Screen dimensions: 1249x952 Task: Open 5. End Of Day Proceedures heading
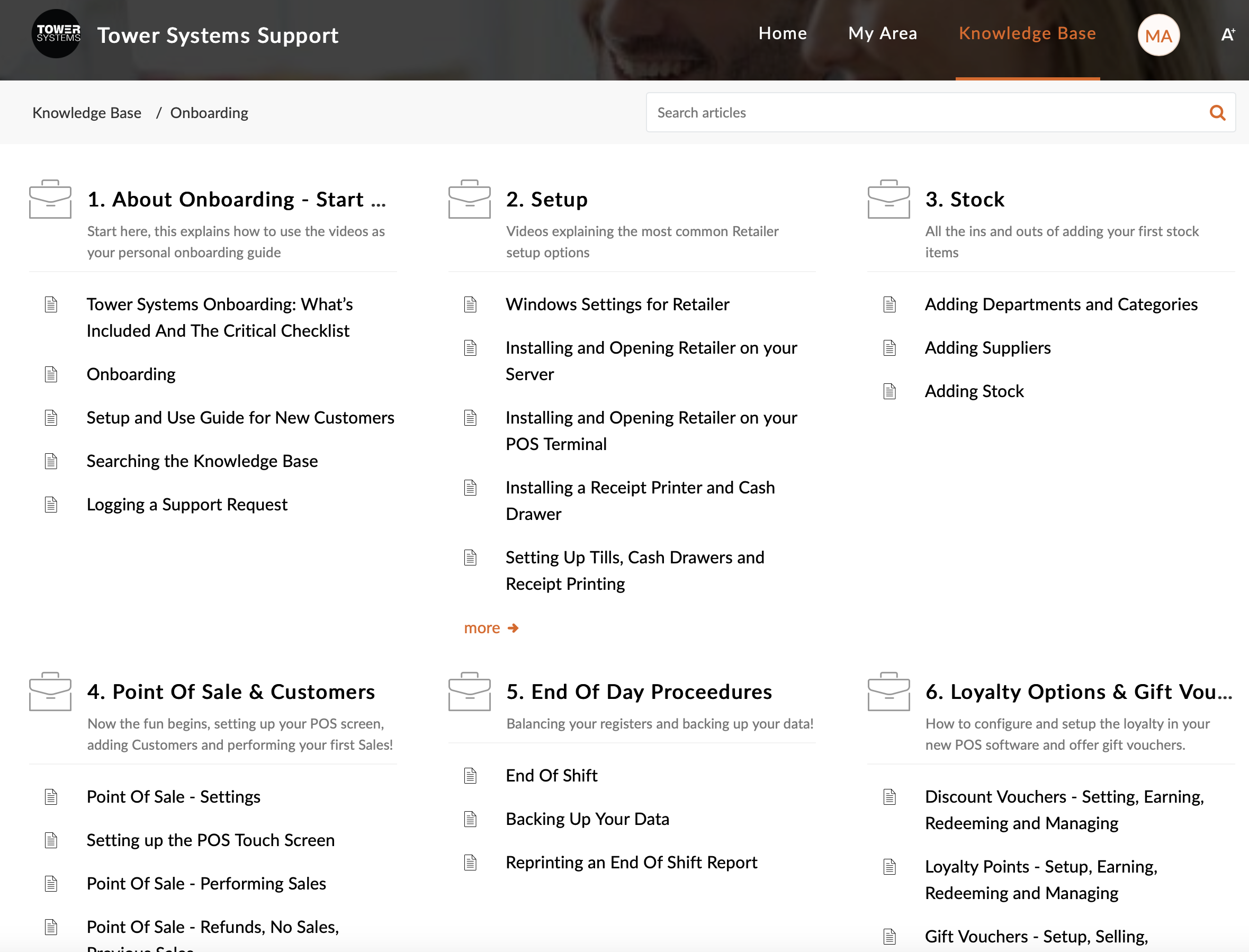pos(639,692)
